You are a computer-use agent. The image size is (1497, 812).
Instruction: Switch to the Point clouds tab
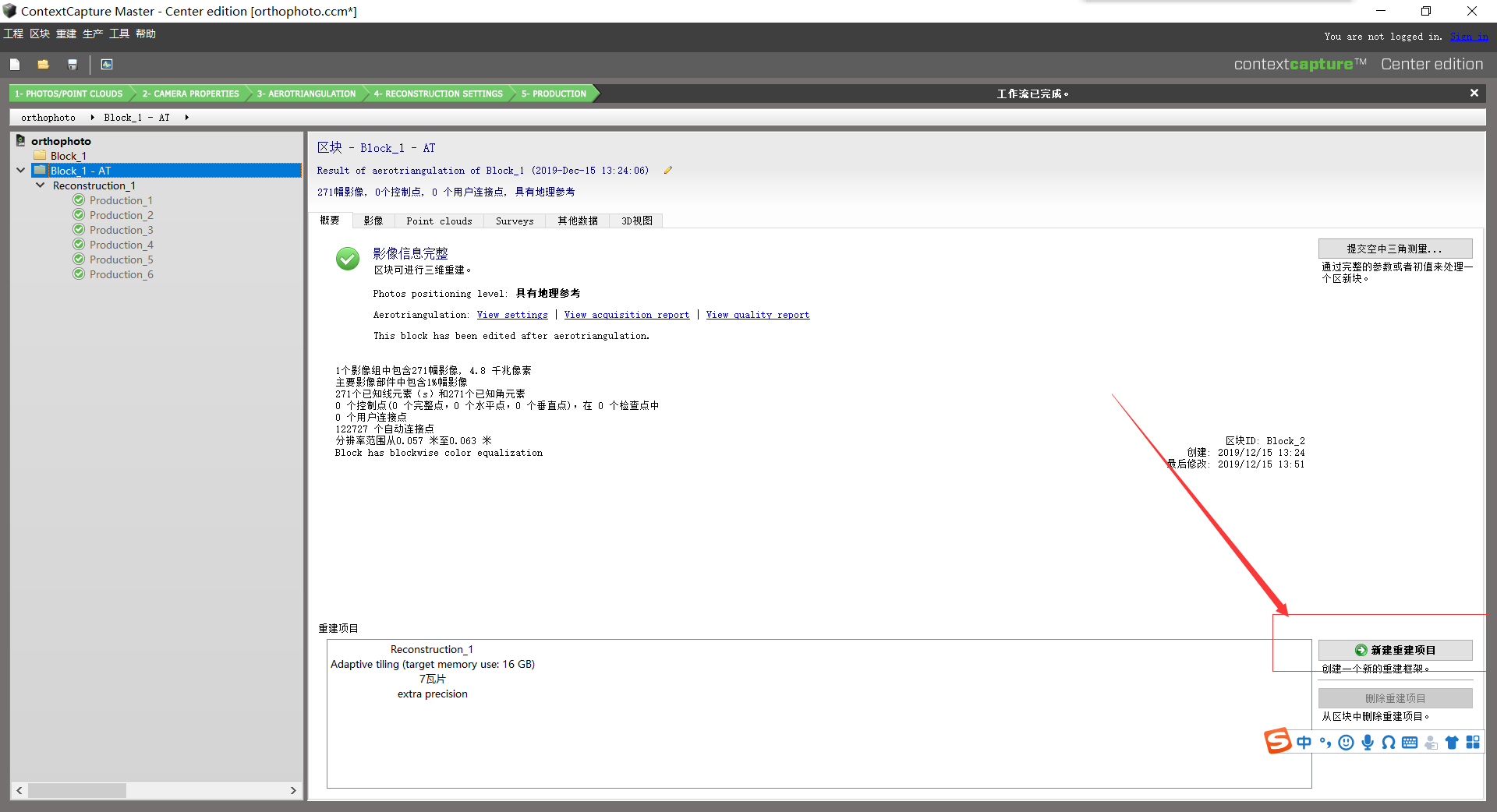(x=439, y=221)
